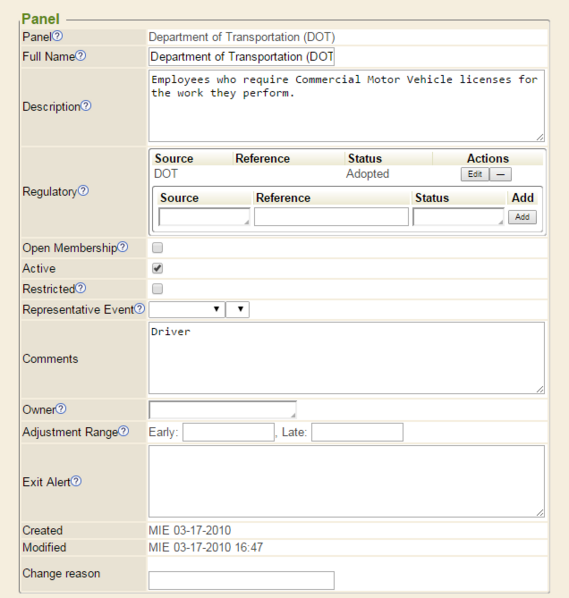The image size is (569, 598).
Task: Open Representative Event help icon
Action: (x=140, y=309)
